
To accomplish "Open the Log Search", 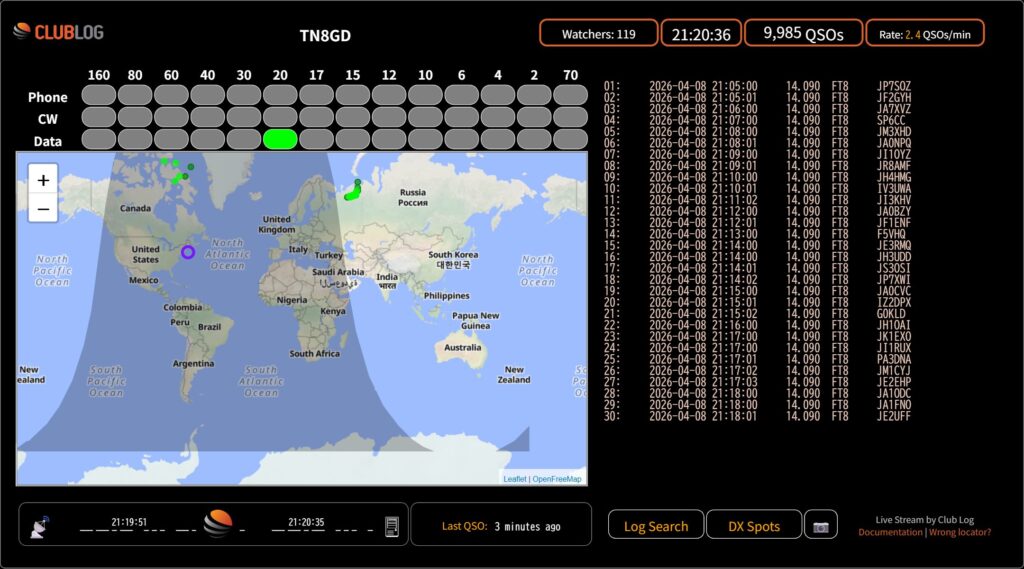I will 656,526.
